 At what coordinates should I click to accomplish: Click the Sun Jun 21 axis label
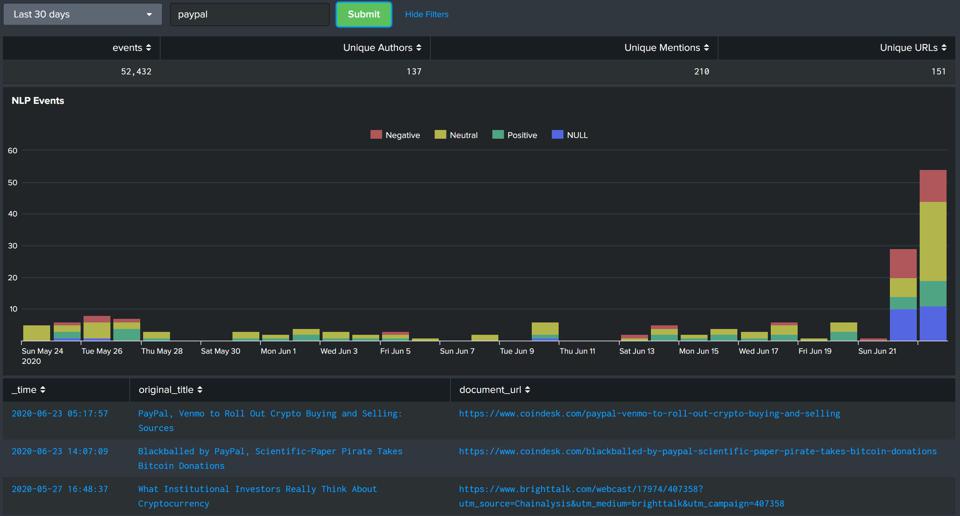click(877, 351)
